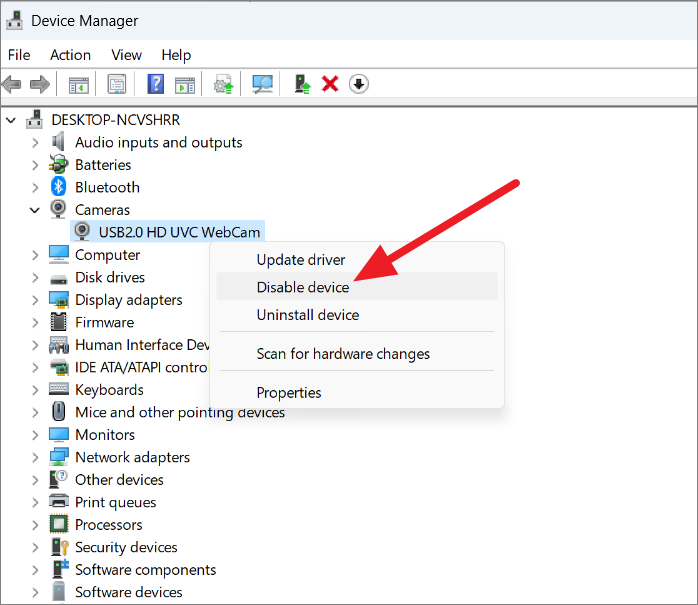Expand the Keyboards category
This screenshot has width=698, height=605.
[x=35, y=390]
